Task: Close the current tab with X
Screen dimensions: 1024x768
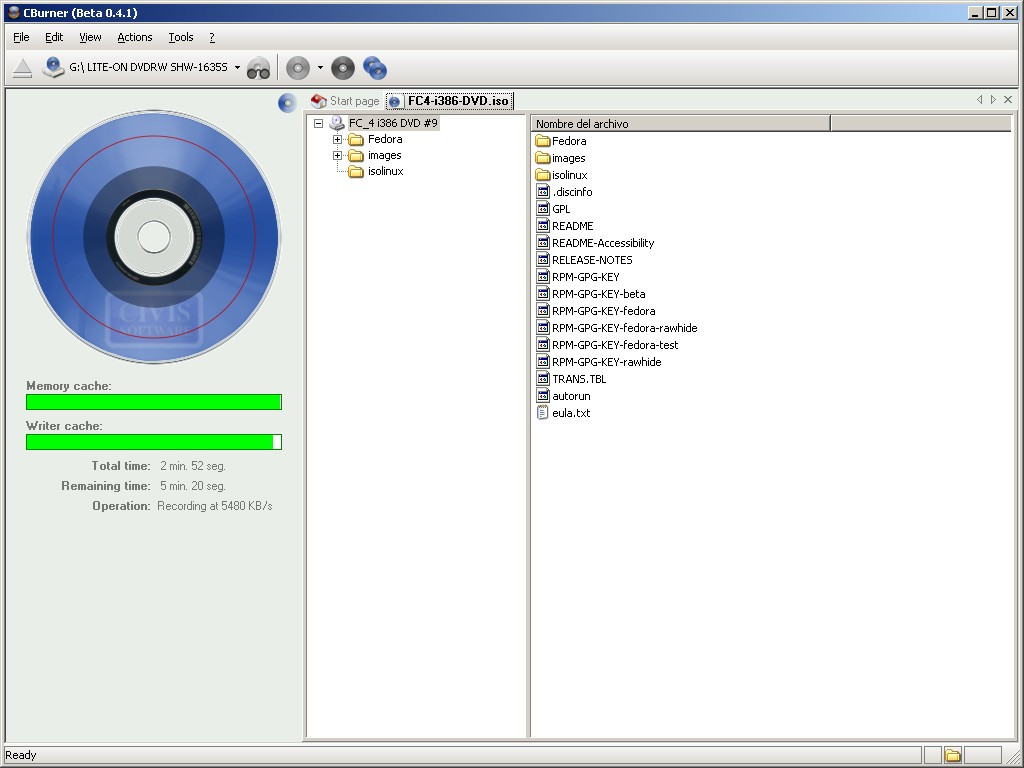Action: point(1008,99)
